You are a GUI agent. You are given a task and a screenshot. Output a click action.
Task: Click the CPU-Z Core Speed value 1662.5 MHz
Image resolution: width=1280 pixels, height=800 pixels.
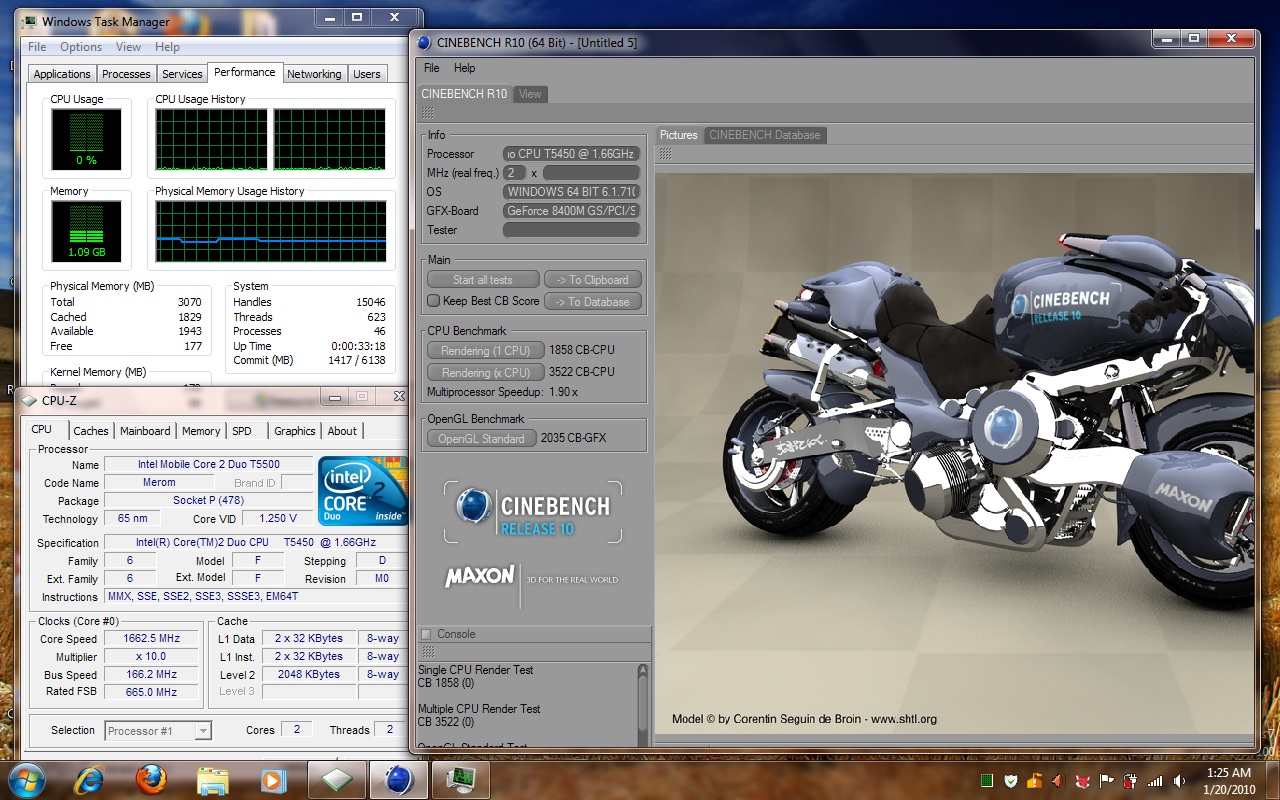[152, 639]
